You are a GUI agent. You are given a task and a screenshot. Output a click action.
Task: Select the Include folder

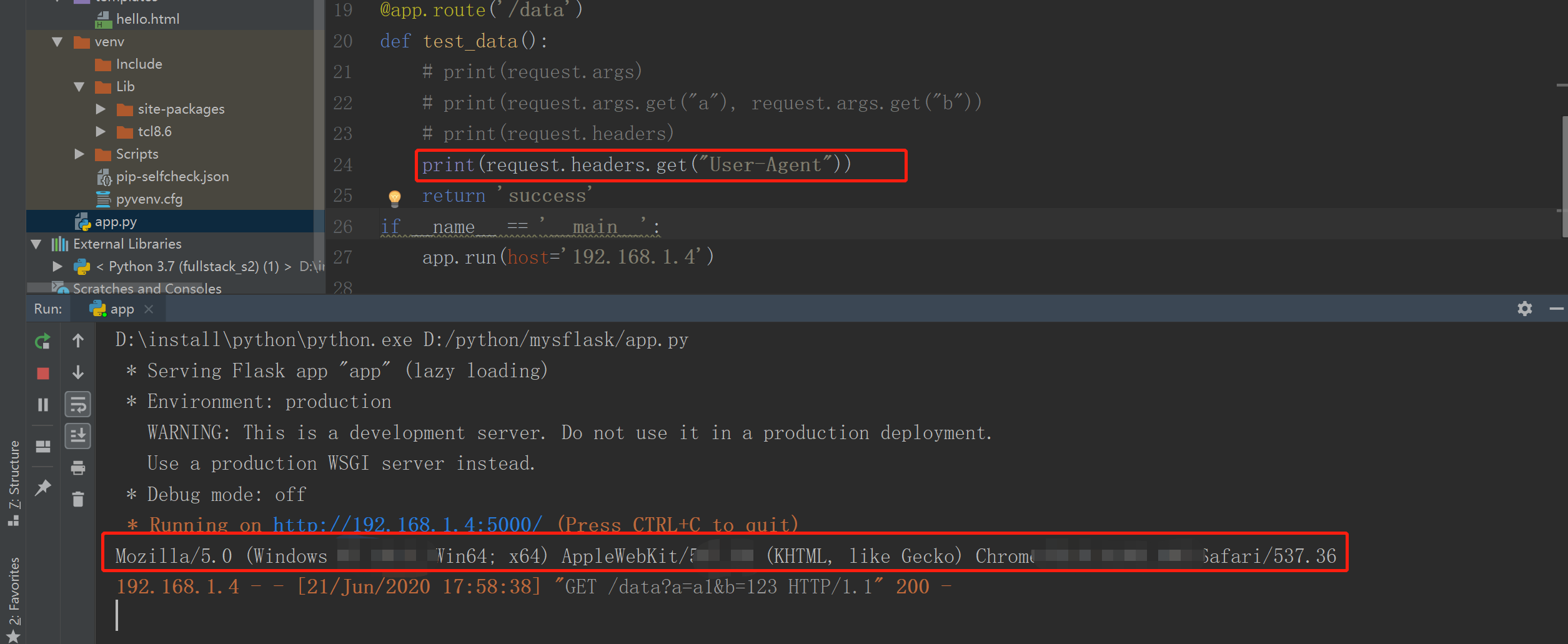pos(139,64)
